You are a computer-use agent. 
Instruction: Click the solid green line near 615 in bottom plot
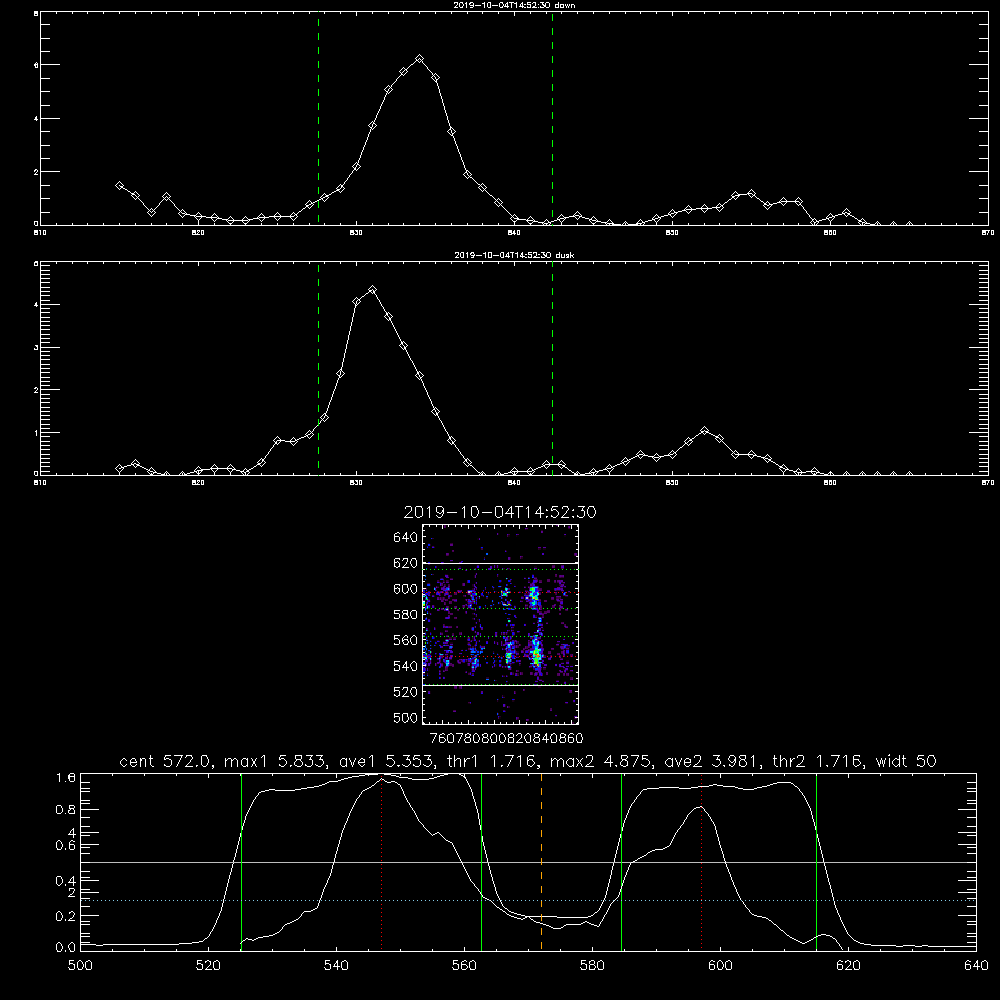(x=816, y=862)
